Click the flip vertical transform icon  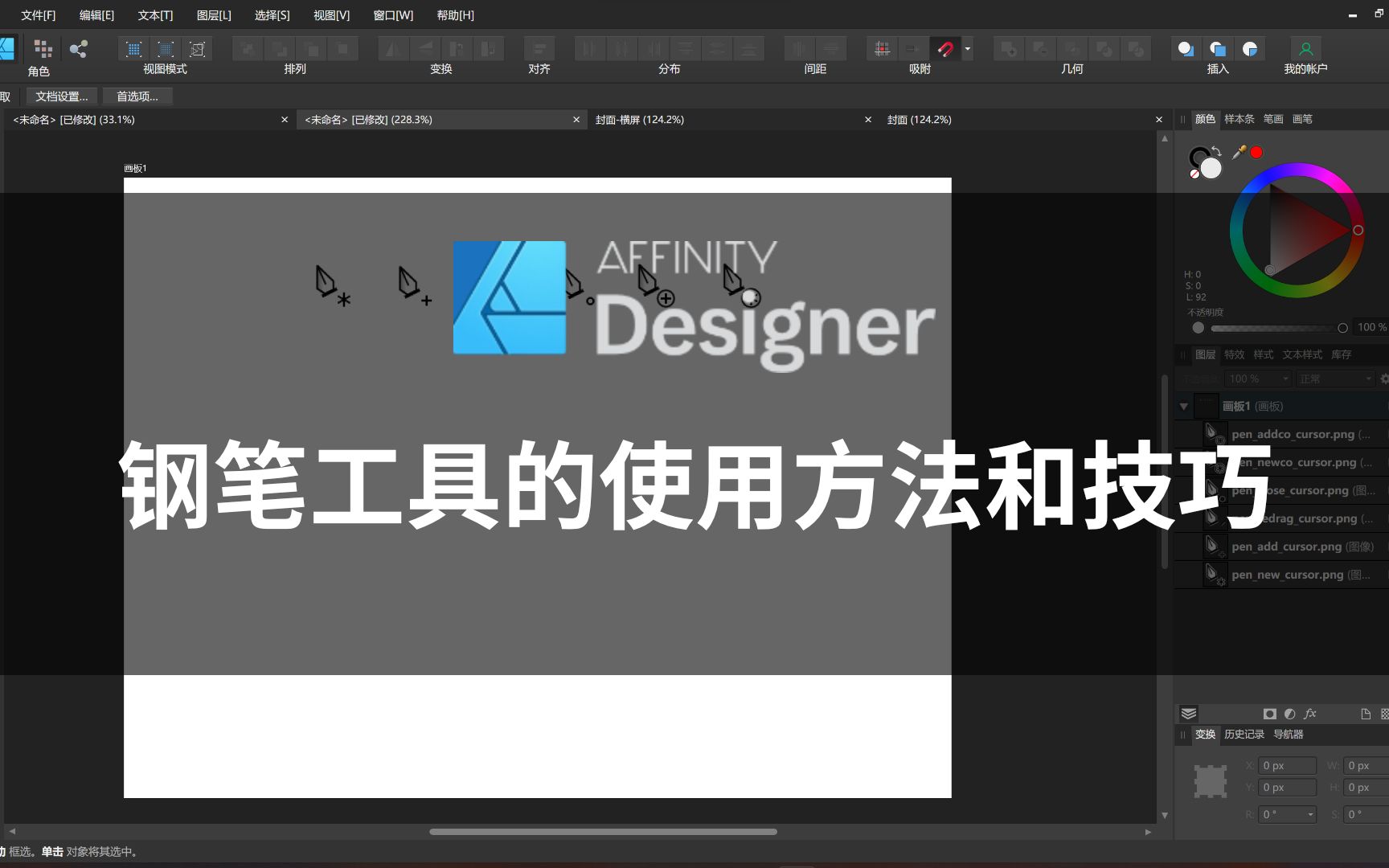[425, 49]
